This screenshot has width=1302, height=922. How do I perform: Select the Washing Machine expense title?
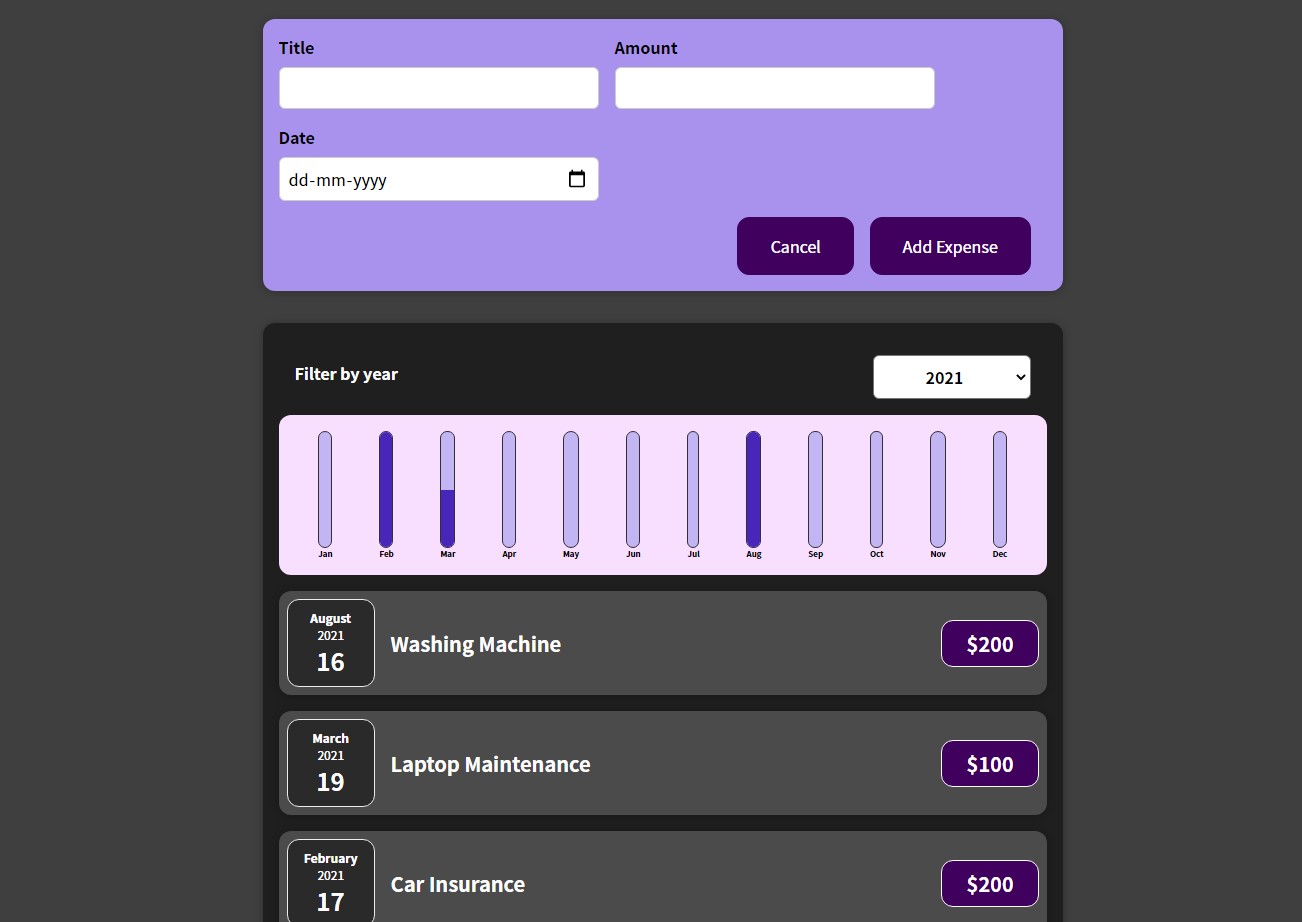(476, 644)
